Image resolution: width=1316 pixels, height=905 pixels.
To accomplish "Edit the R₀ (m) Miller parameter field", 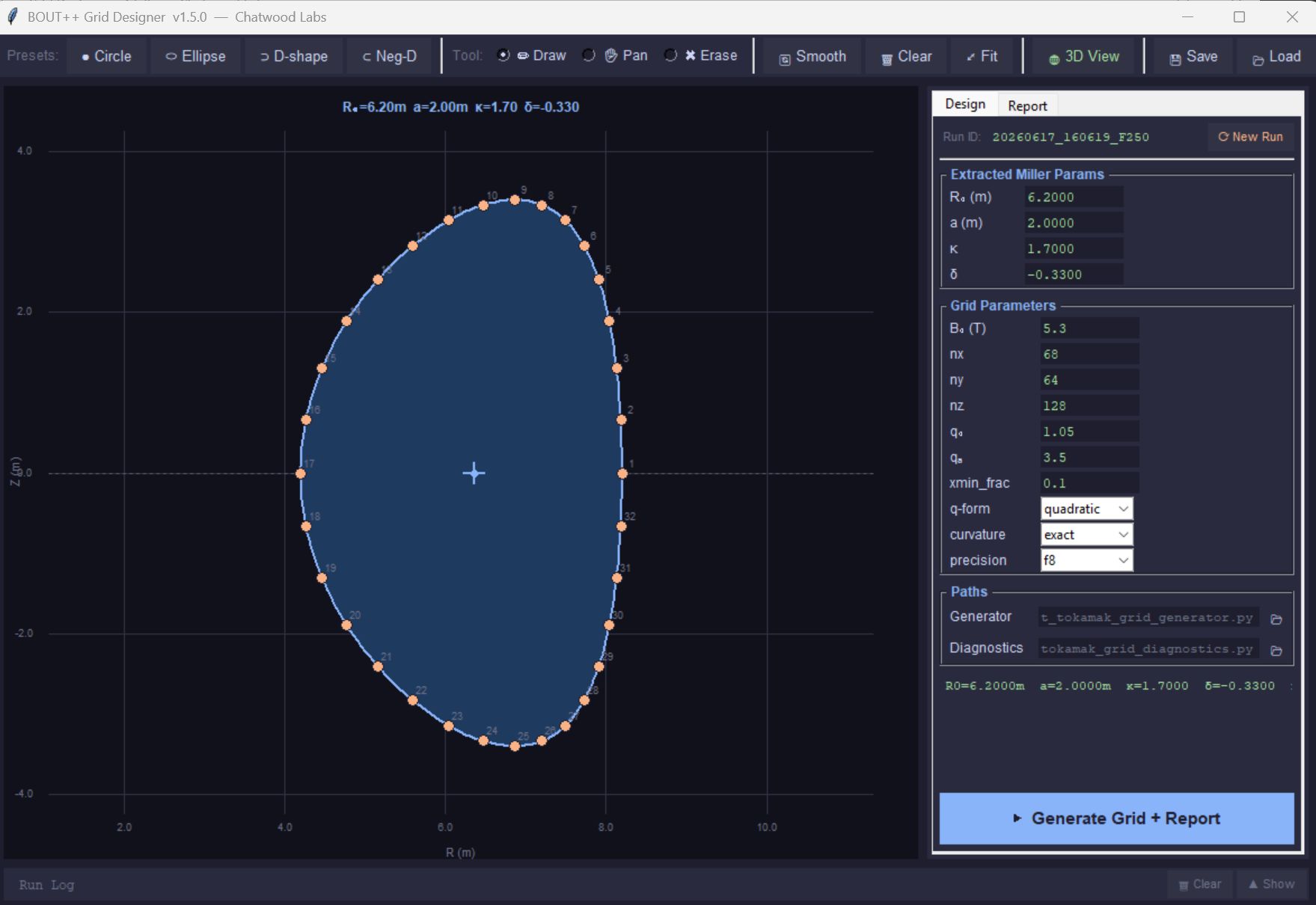I will [1073, 197].
